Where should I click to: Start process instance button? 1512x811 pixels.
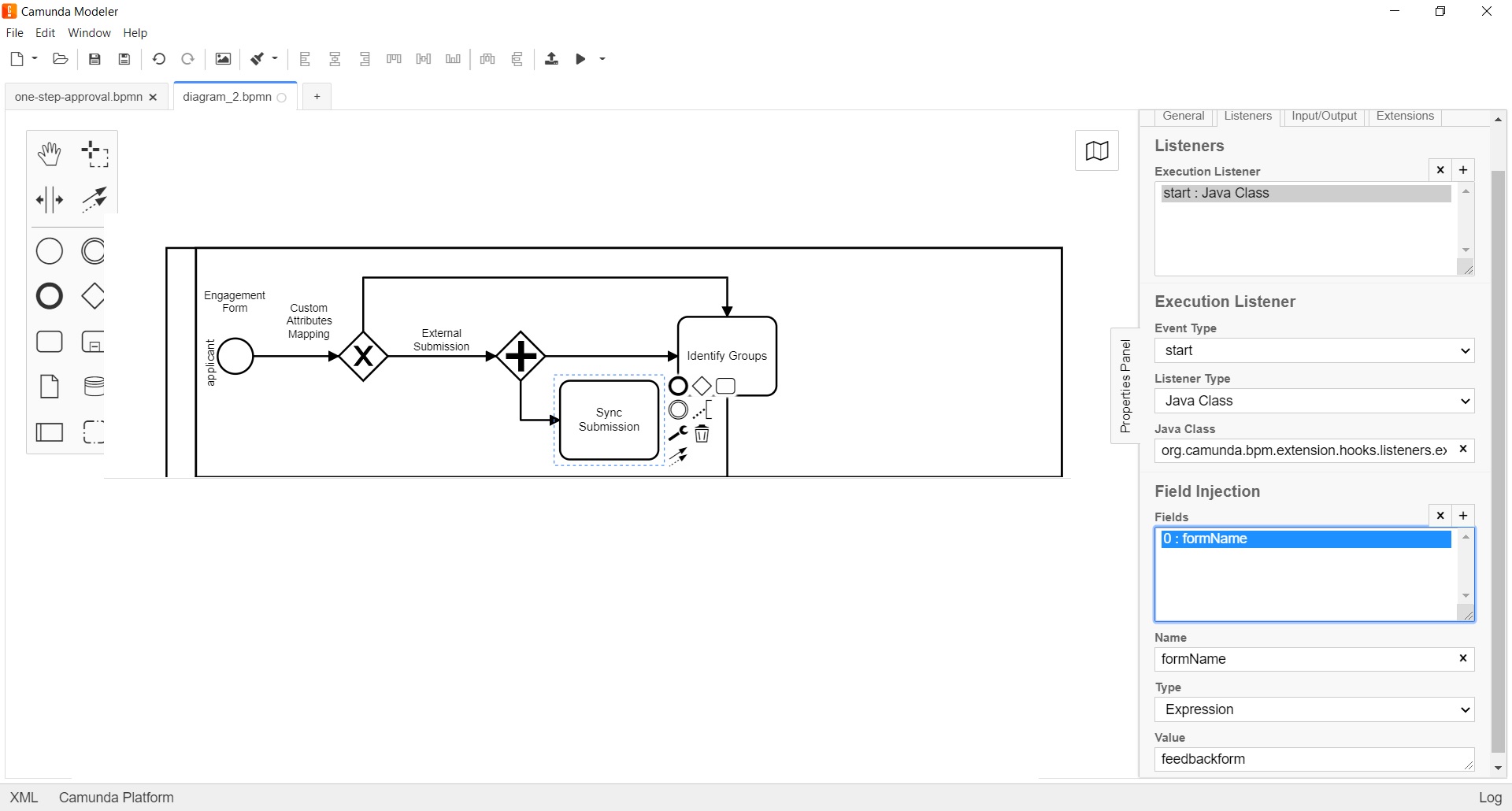[x=580, y=59]
